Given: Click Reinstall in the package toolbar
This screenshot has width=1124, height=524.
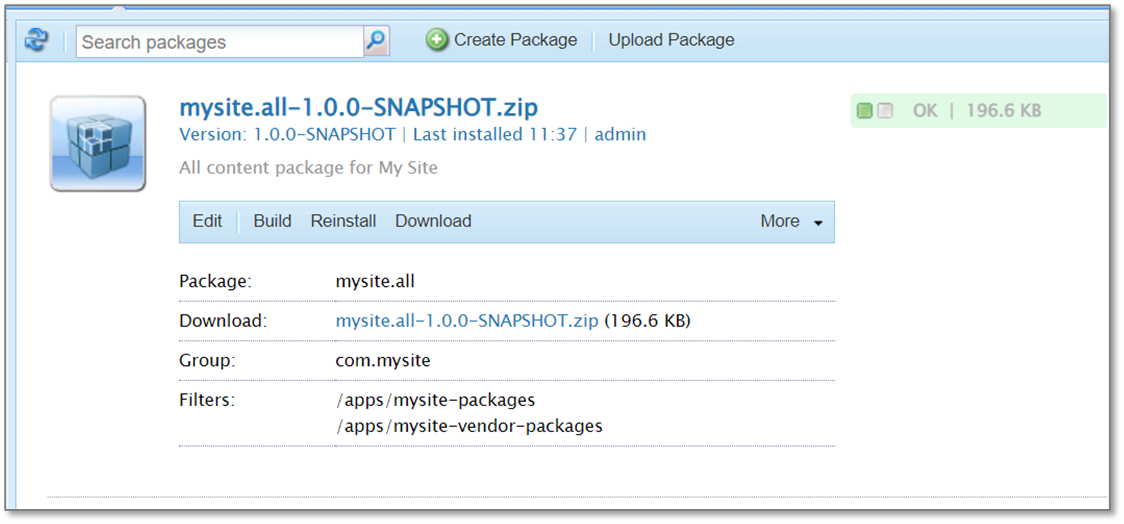Looking at the screenshot, I should coord(343,221).
